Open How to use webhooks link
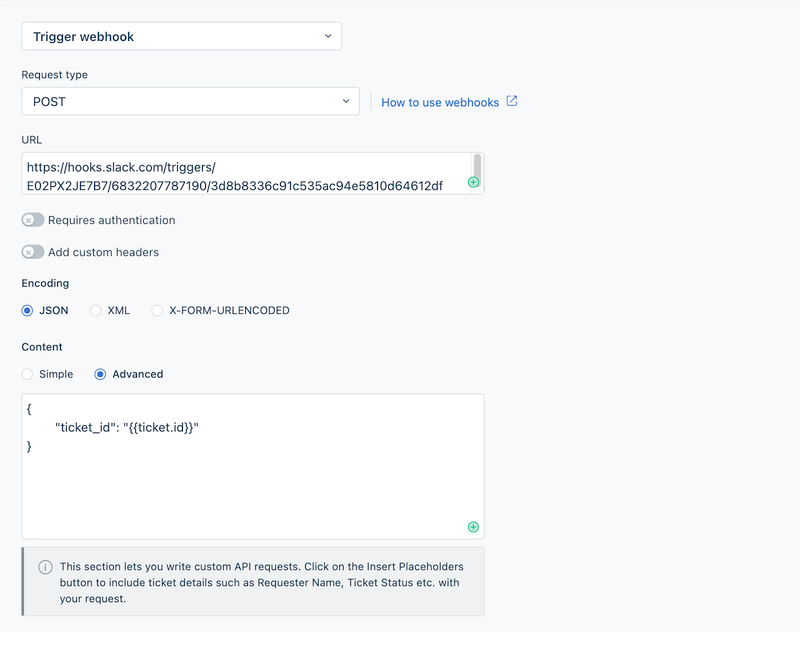 (x=440, y=102)
